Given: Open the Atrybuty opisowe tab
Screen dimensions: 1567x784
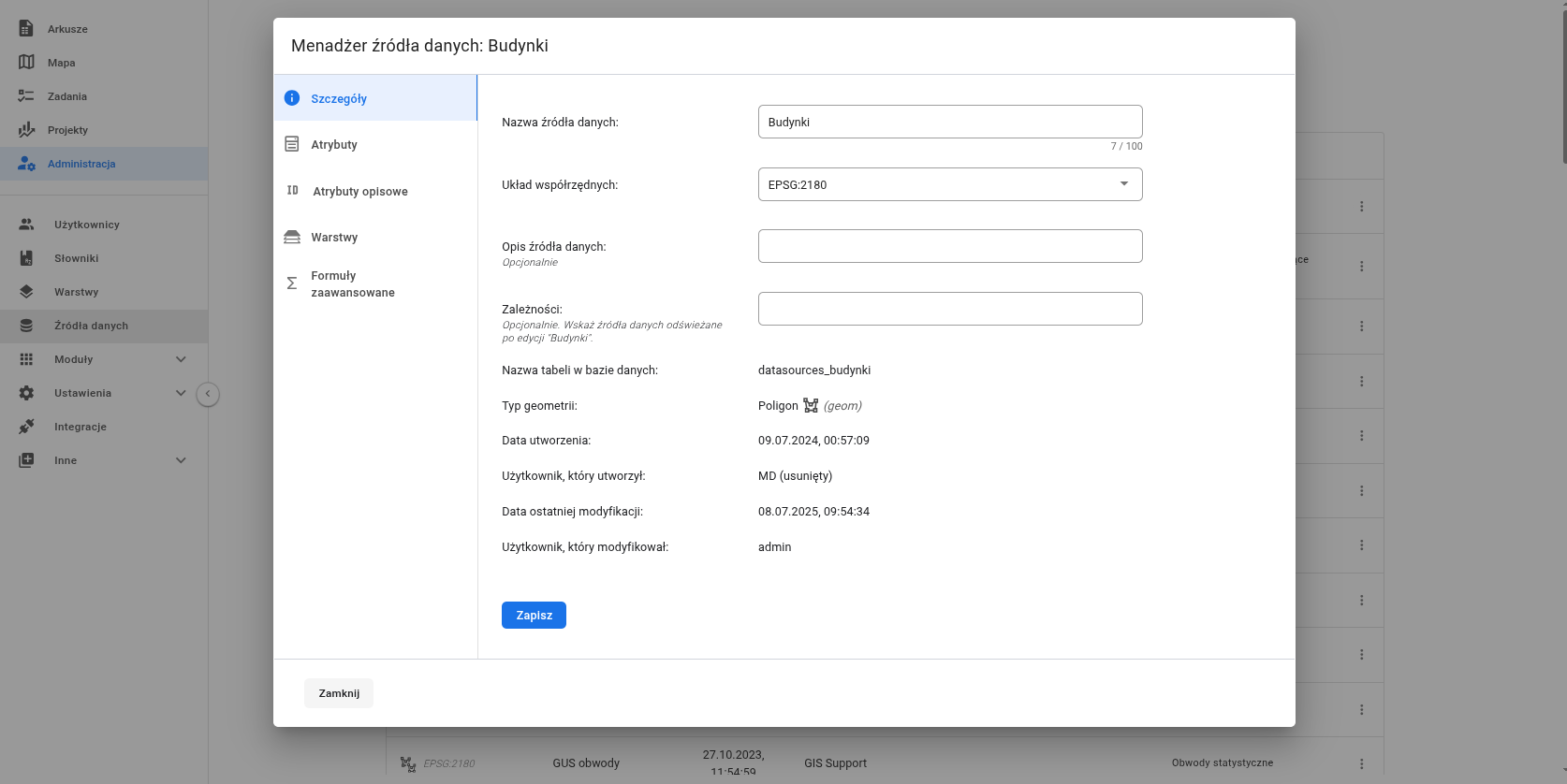Looking at the screenshot, I should pos(359,192).
